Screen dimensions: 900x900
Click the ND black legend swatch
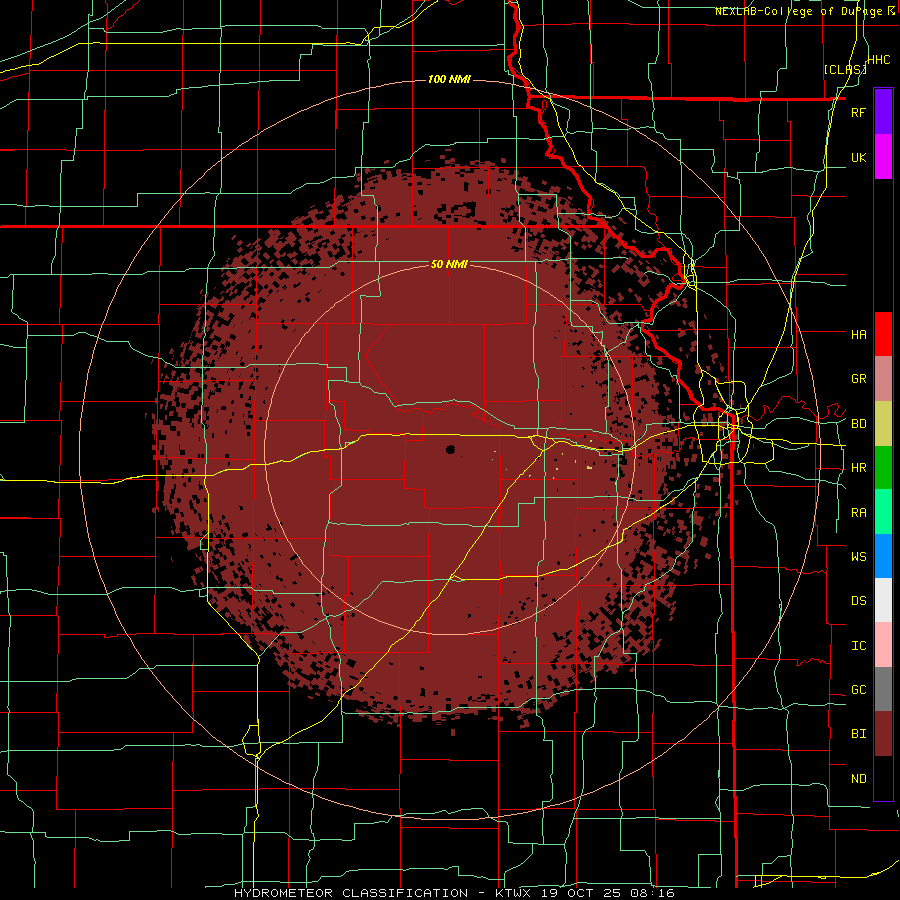coord(883,778)
